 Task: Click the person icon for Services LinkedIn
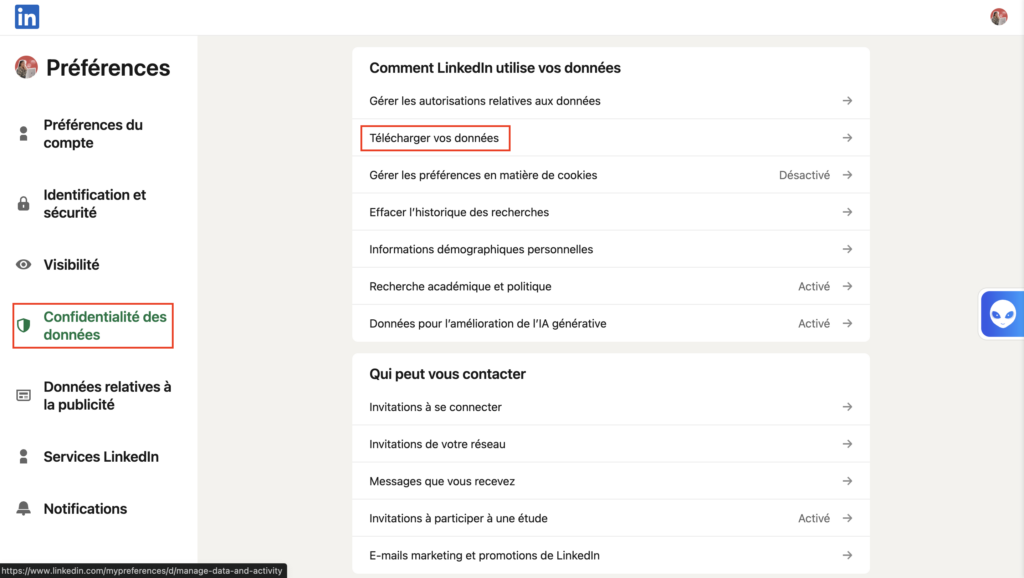point(24,457)
